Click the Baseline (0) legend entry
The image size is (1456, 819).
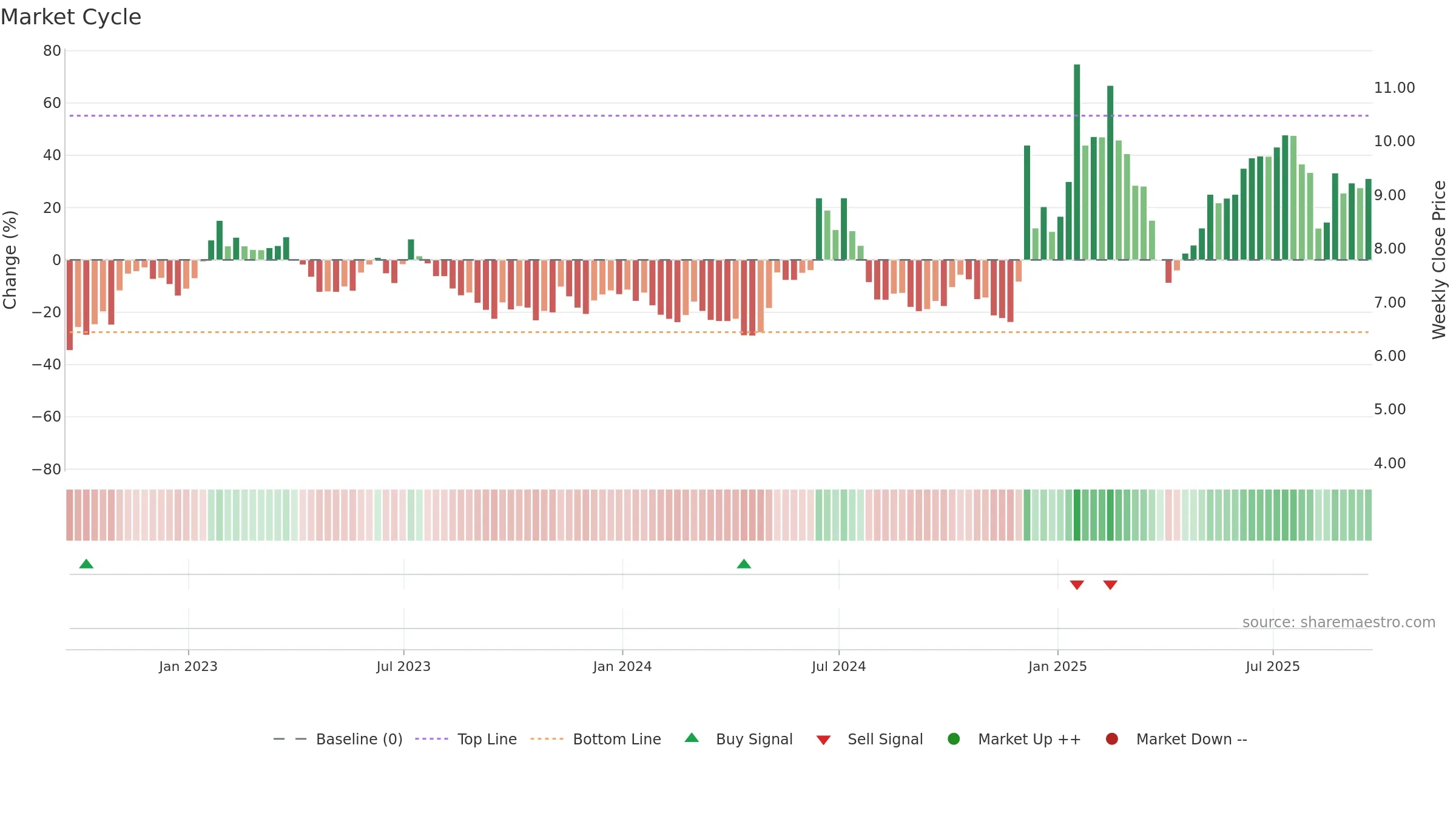[338, 739]
